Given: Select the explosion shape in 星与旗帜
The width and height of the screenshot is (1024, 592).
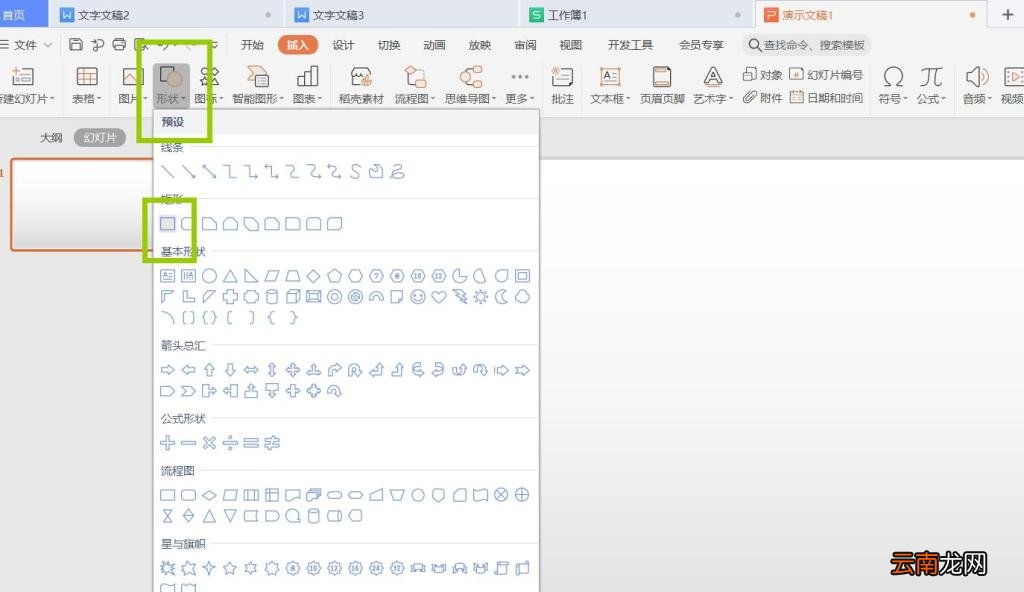Looking at the screenshot, I should [168, 568].
